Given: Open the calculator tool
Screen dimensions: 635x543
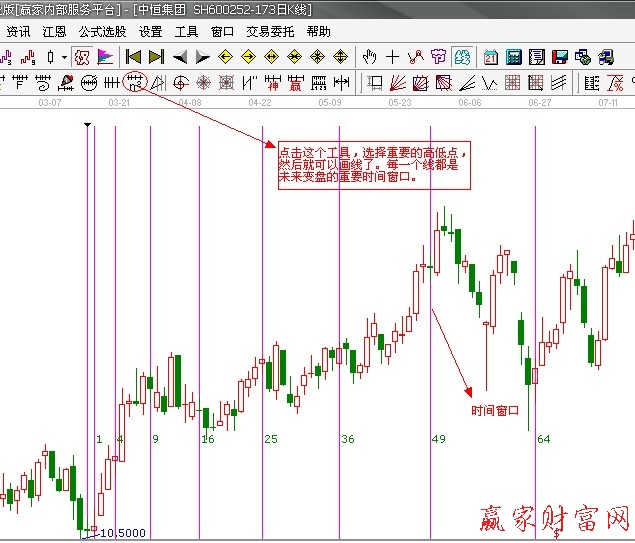Looking at the screenshot, I should pos(513,57).
